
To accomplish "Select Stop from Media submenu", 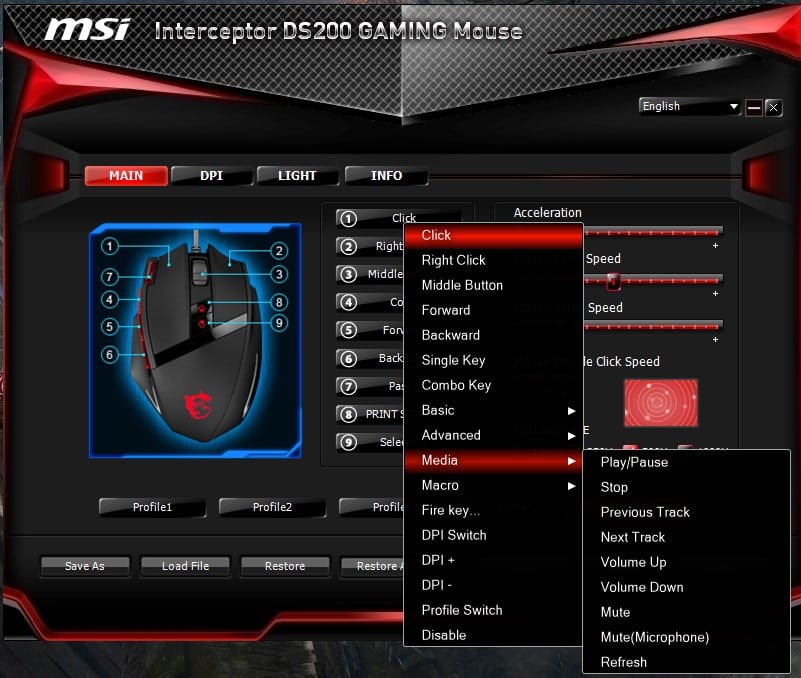I will coord(687,487).
